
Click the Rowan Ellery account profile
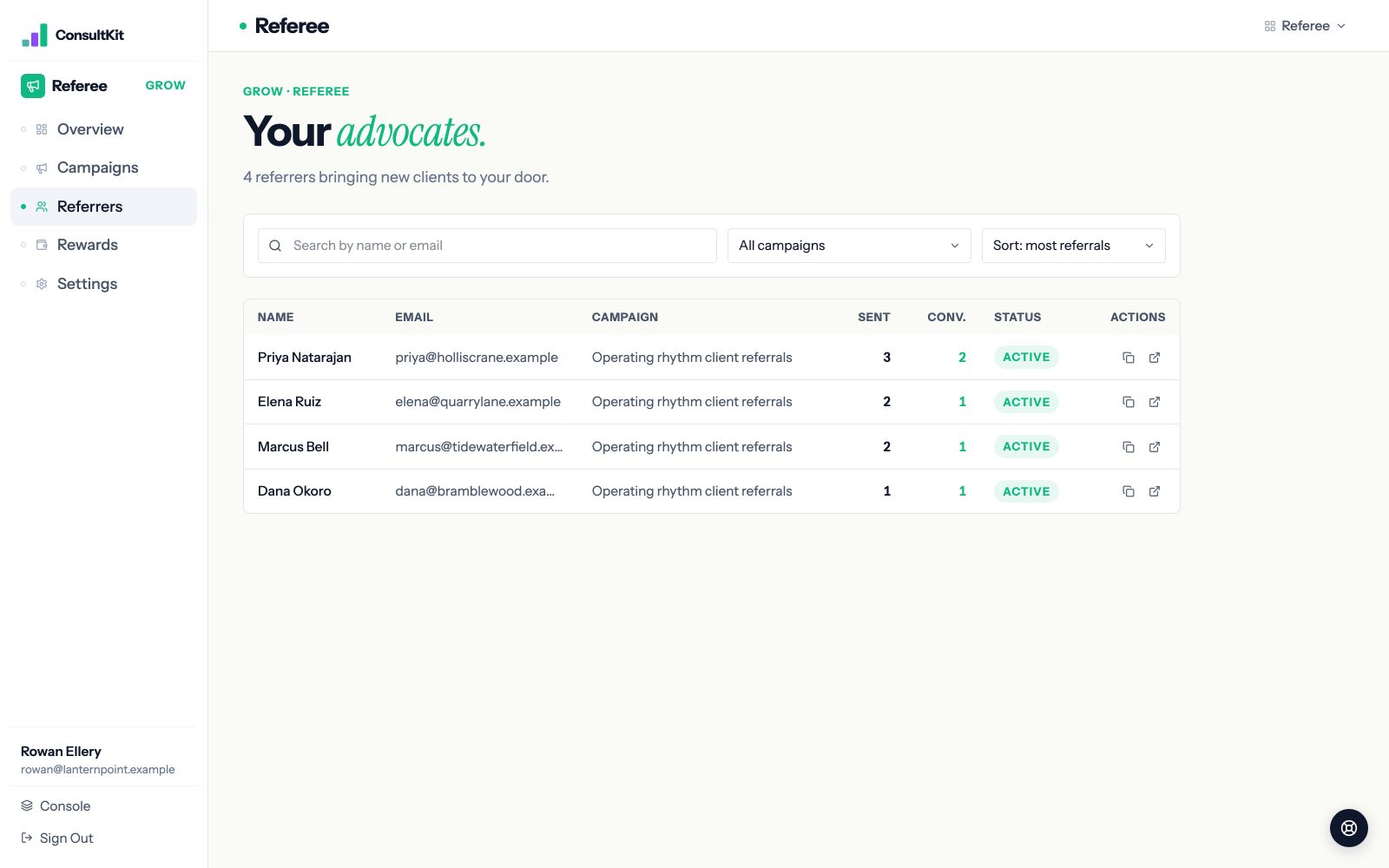(97, 759)
